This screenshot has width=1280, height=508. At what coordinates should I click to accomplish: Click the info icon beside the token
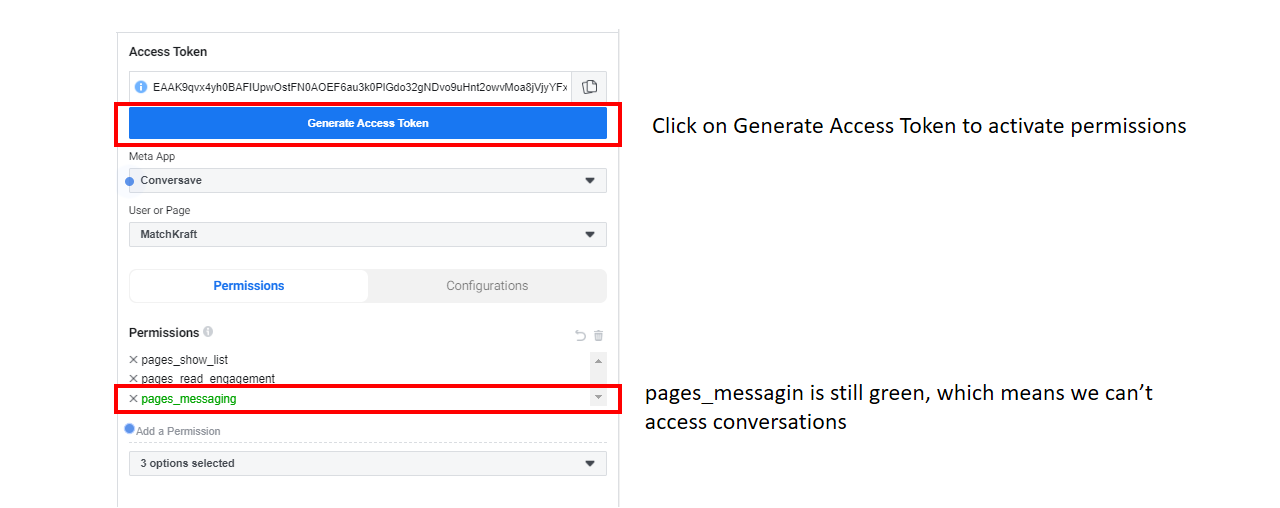[x=141, y=87]
